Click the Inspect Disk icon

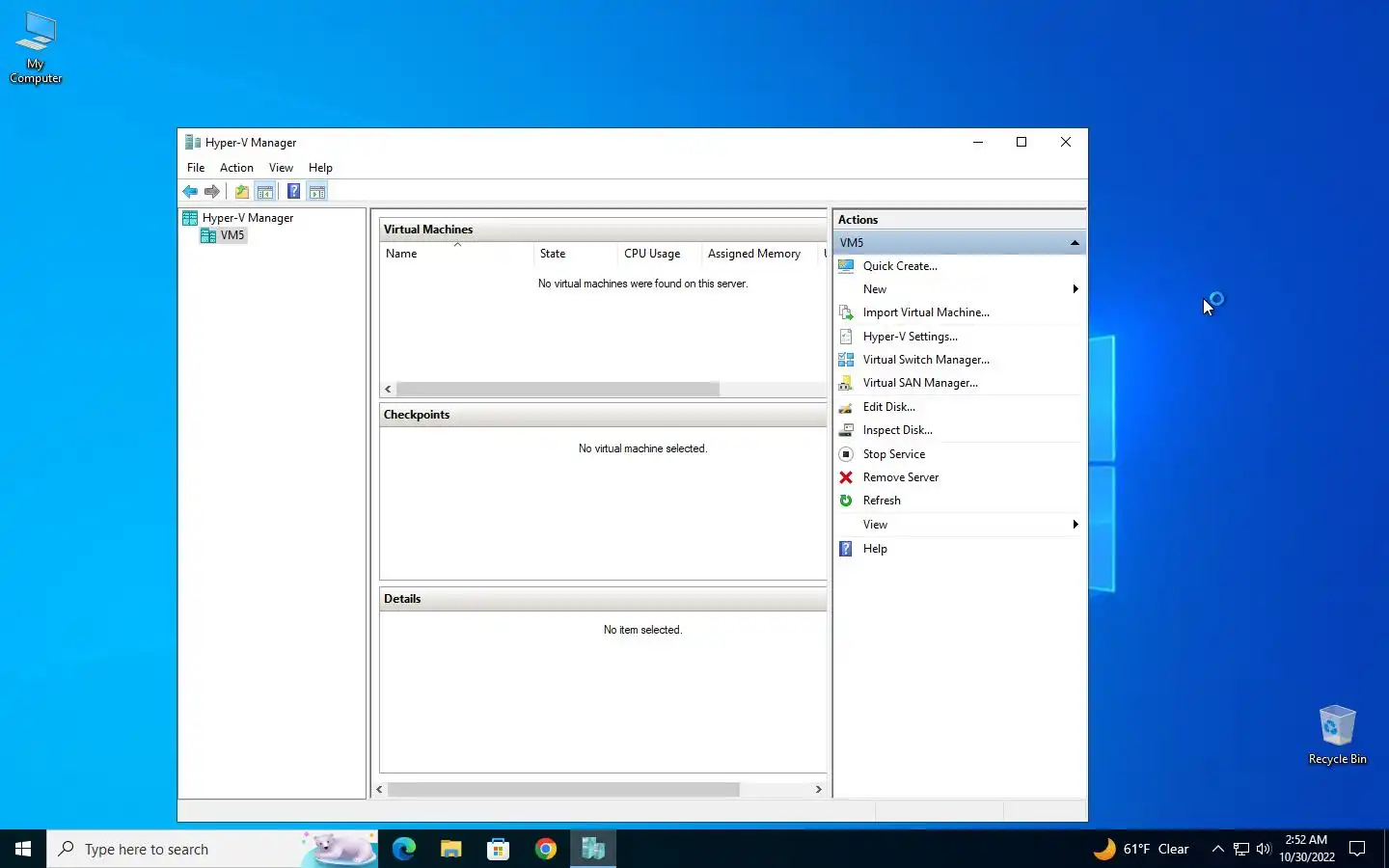tap(846, 430)
